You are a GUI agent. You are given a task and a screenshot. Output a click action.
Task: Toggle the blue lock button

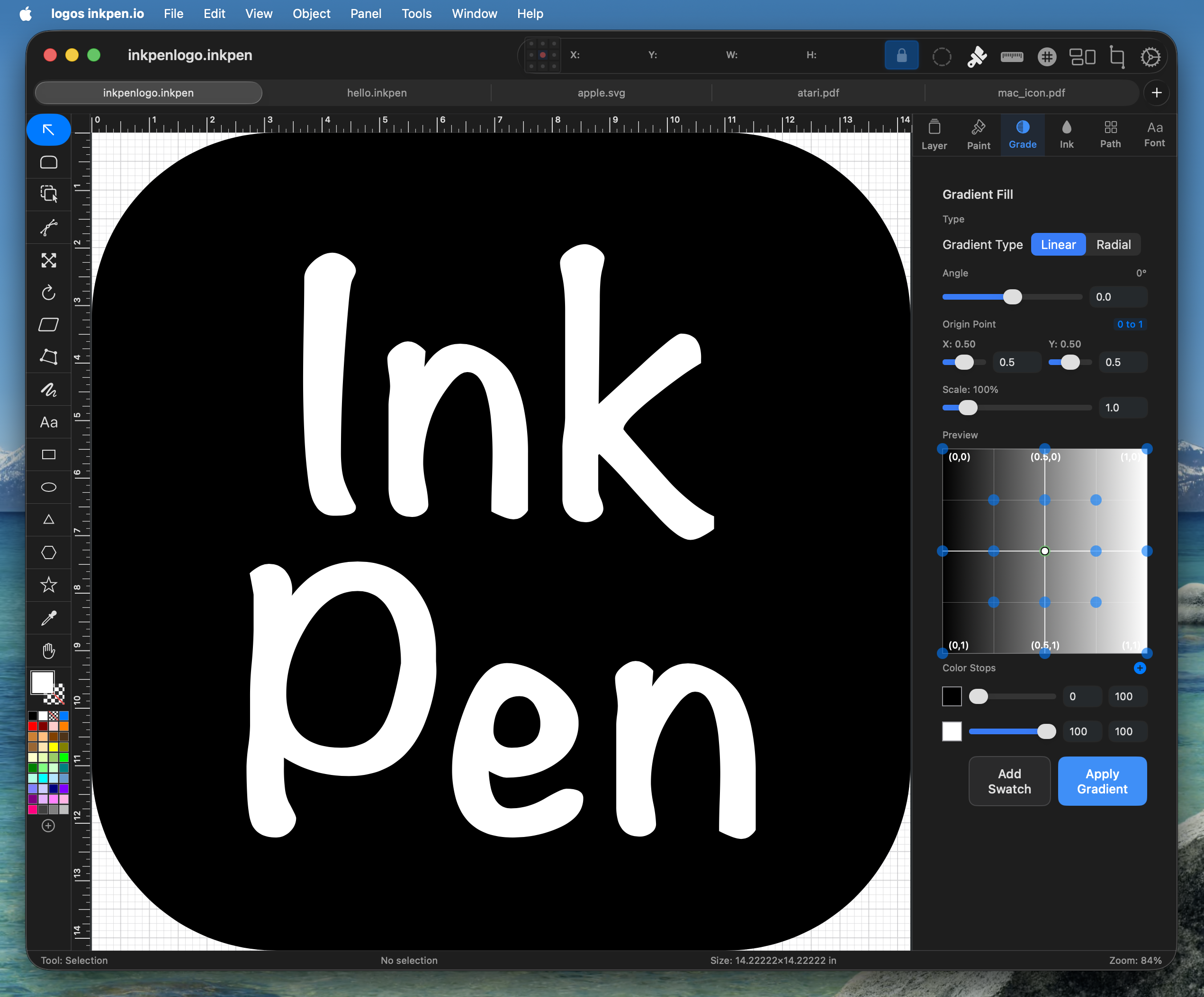click(901, 55)
